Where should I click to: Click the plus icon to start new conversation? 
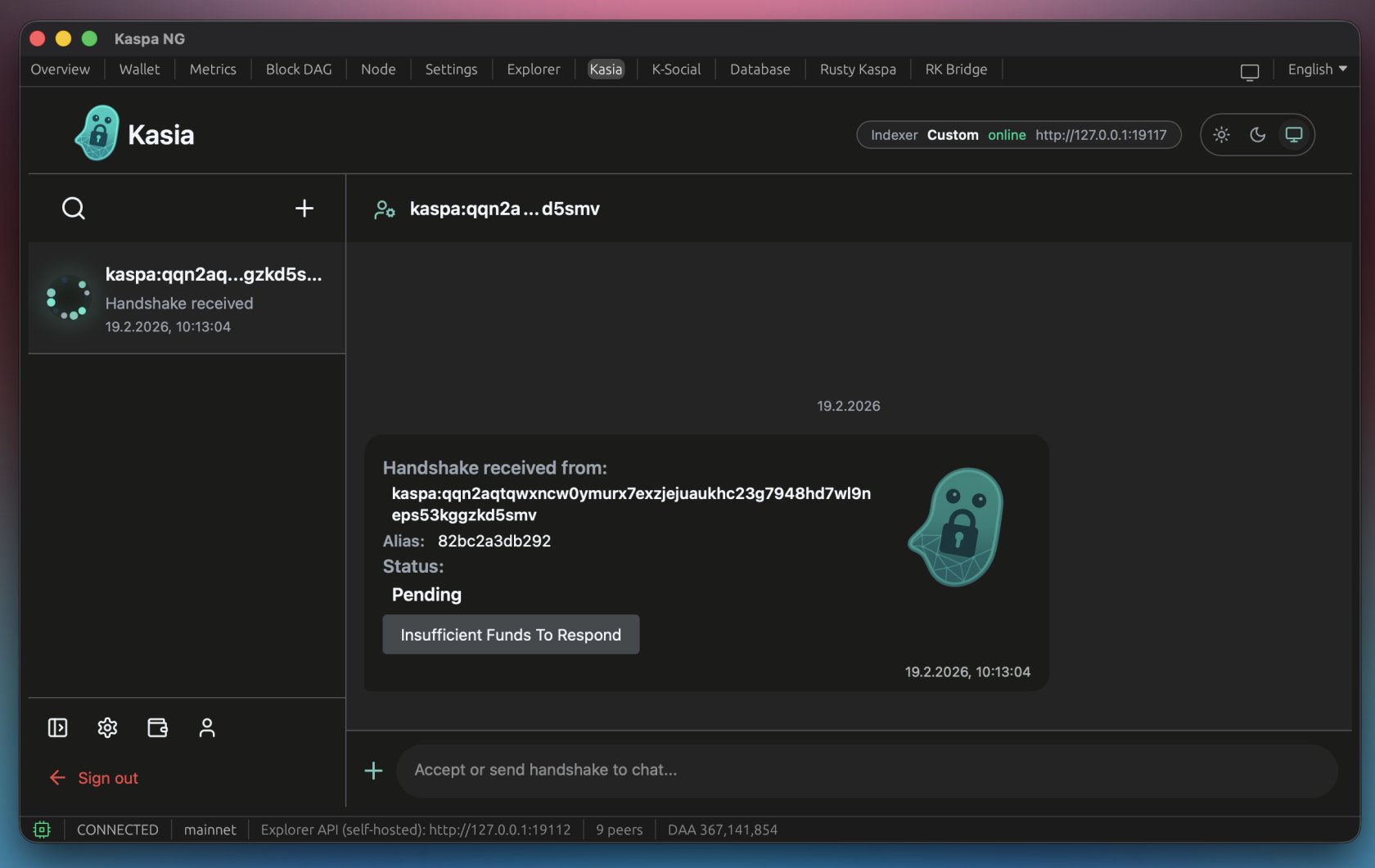[x=304, y=209]
